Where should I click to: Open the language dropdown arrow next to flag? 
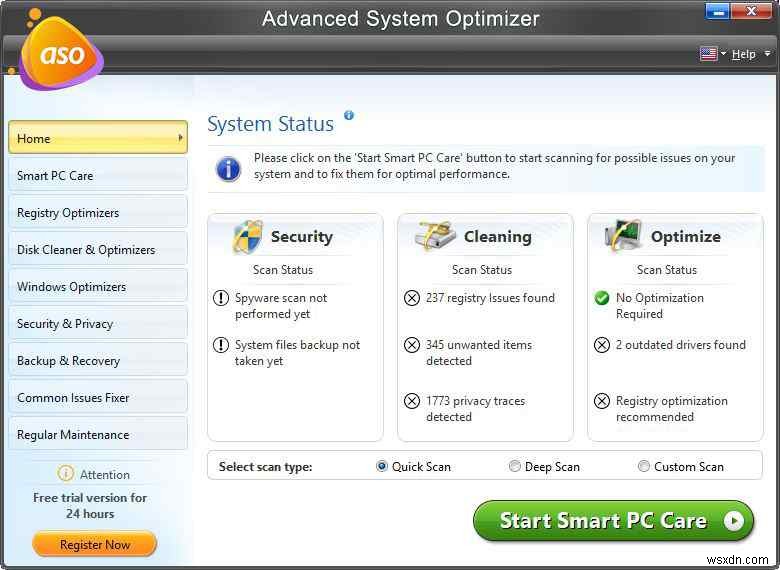pos(723,53)
